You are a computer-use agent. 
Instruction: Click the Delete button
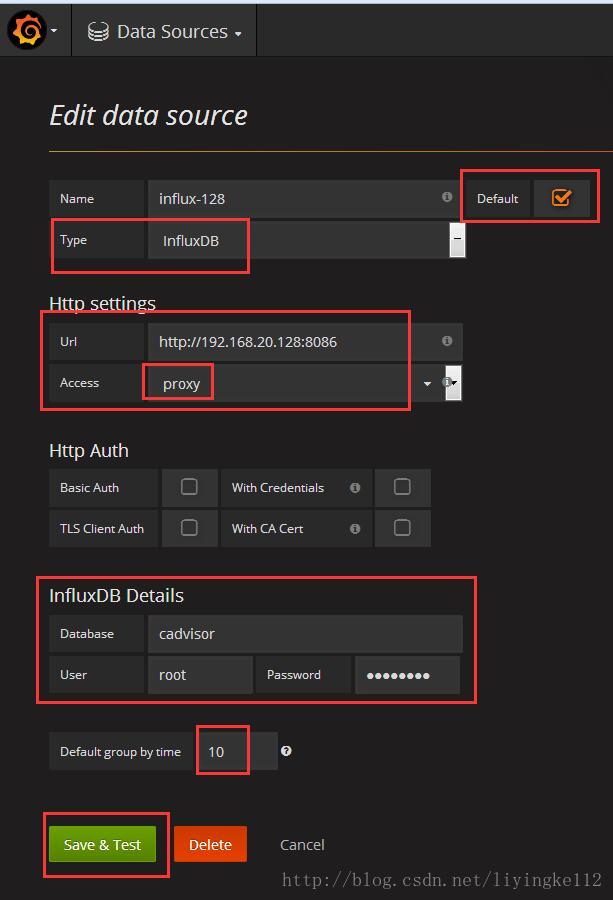(210, 844)
